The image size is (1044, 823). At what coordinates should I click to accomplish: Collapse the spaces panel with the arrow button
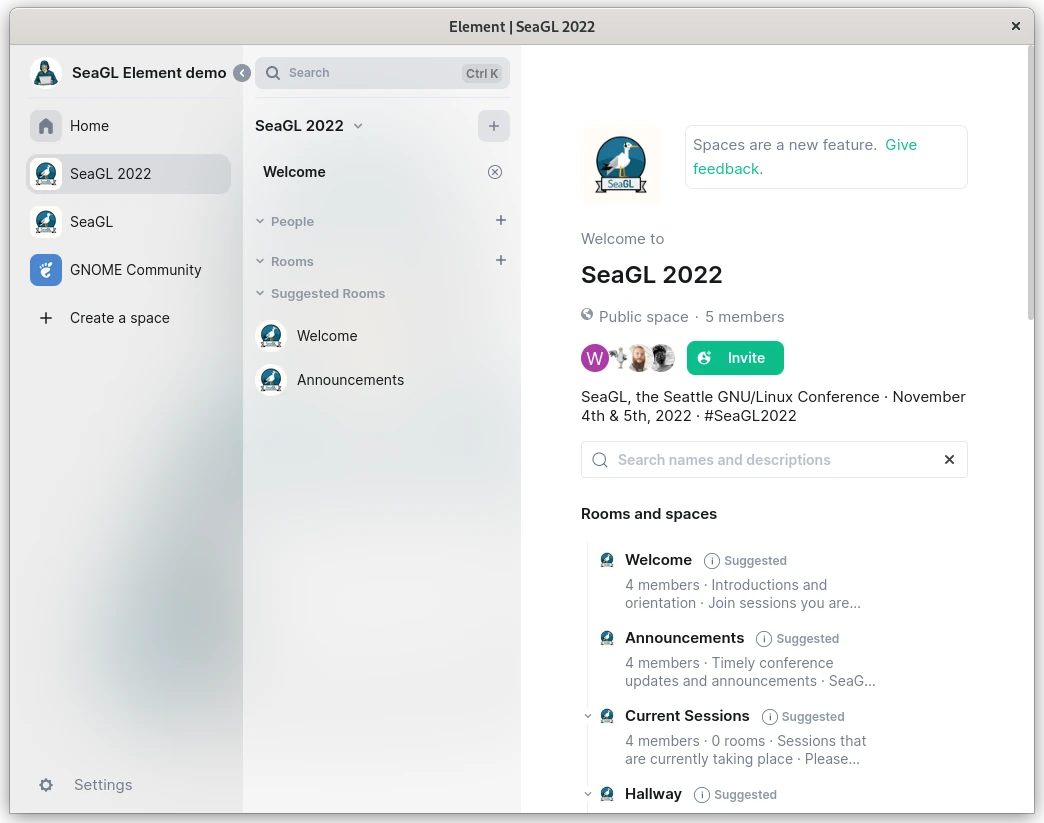pos(242,73)
